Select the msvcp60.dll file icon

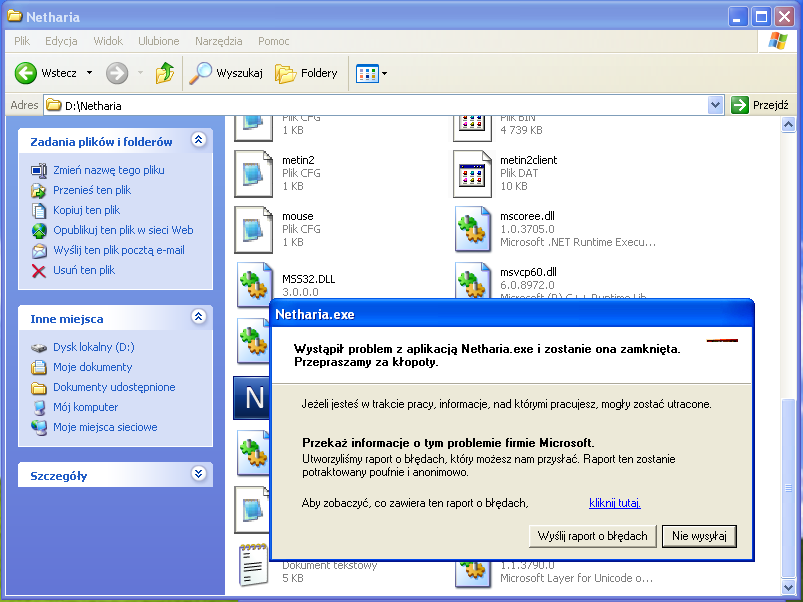[472, 280]
